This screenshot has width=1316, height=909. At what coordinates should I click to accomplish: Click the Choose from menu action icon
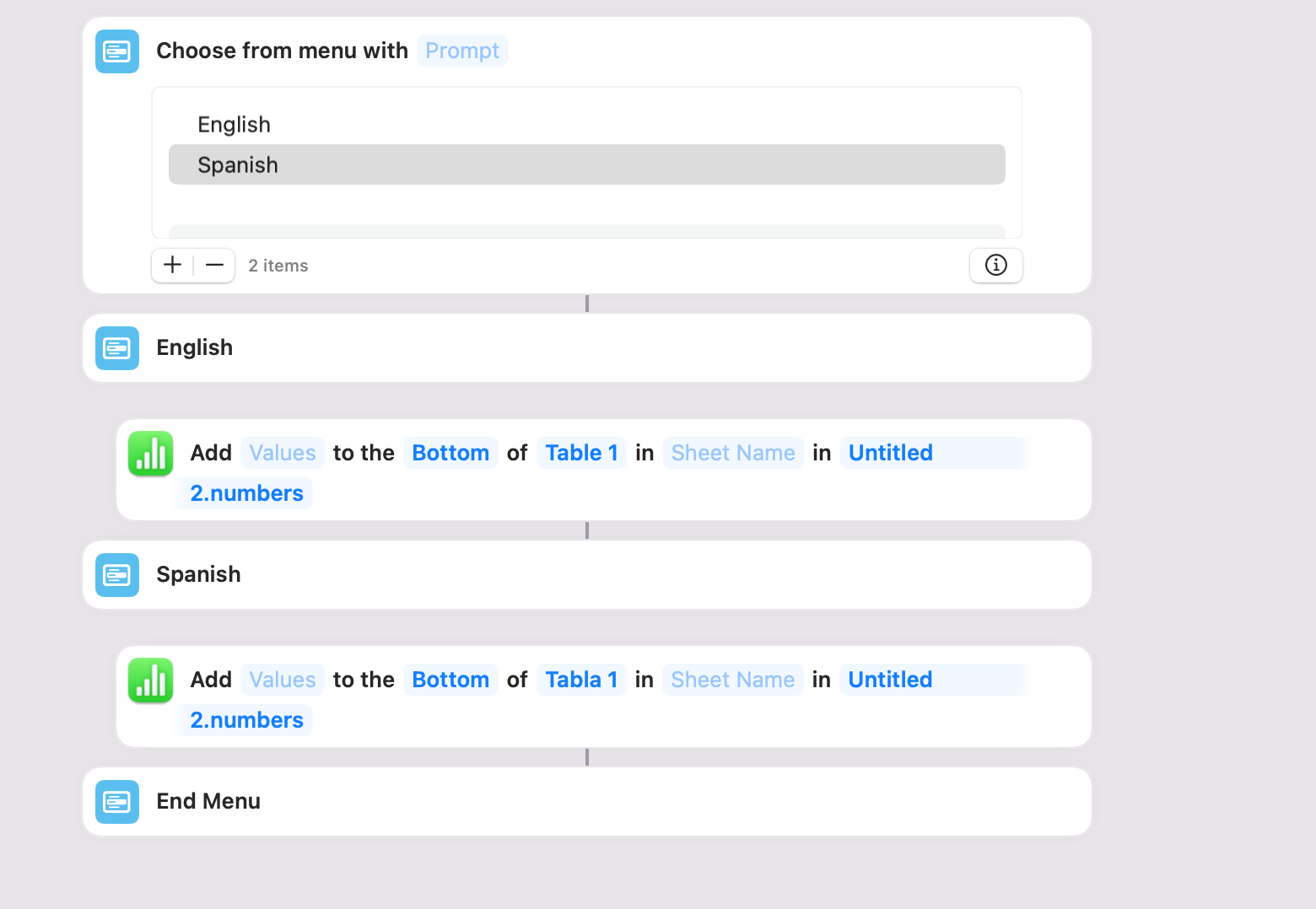117,51
